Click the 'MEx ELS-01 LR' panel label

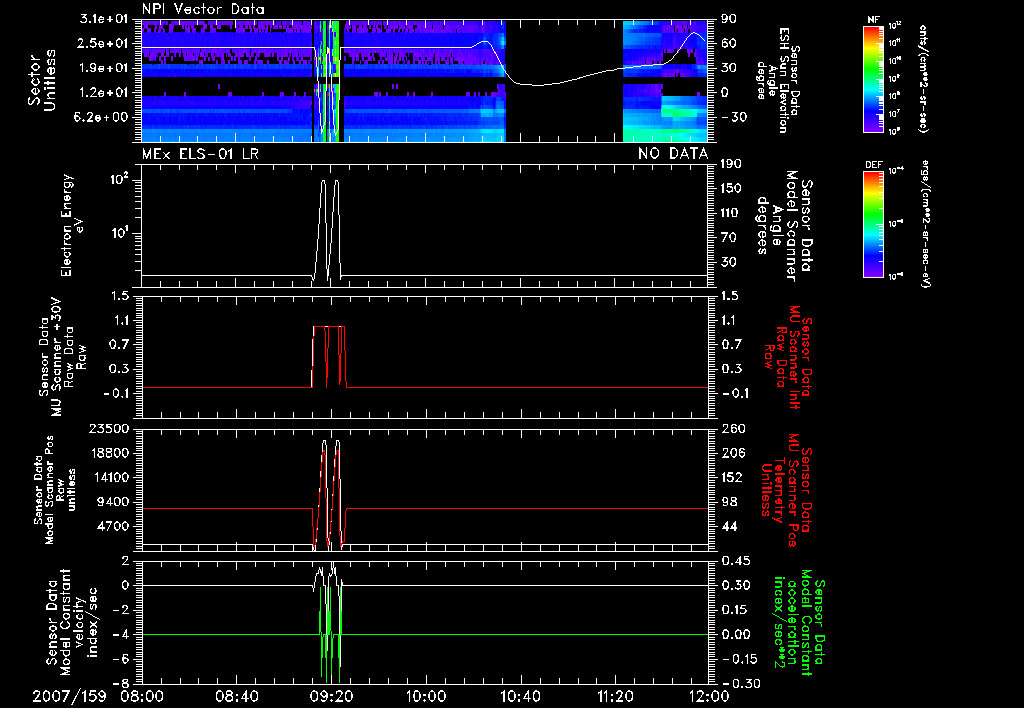(x=200, y=154)
